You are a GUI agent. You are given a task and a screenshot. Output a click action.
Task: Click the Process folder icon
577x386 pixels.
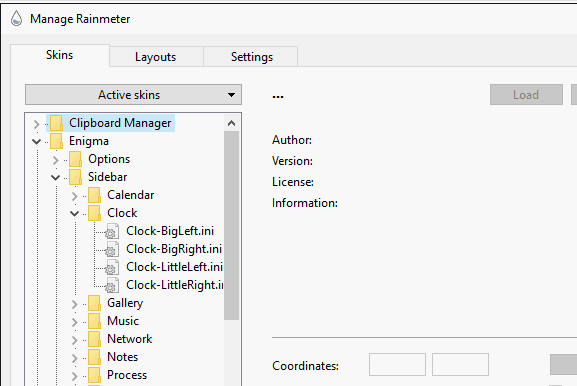click(95, 375)
